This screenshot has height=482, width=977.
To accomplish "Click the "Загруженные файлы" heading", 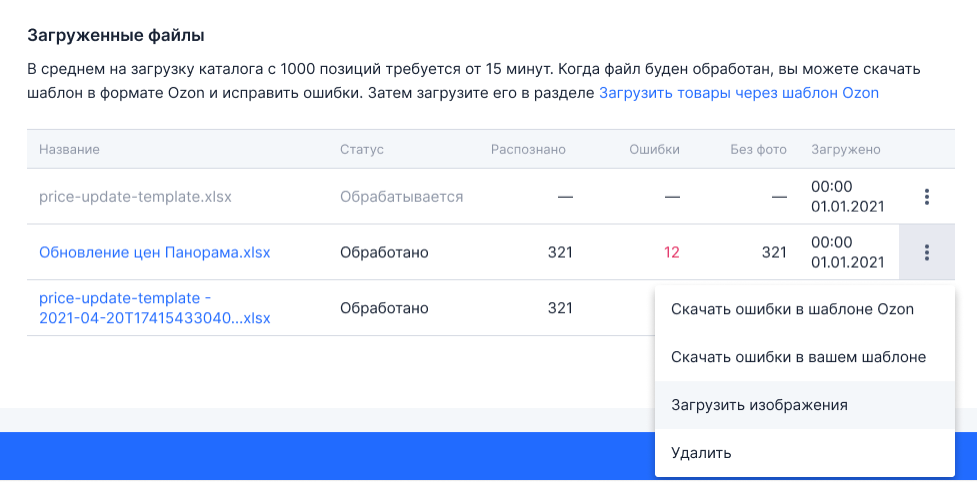I will click(116, 35).
